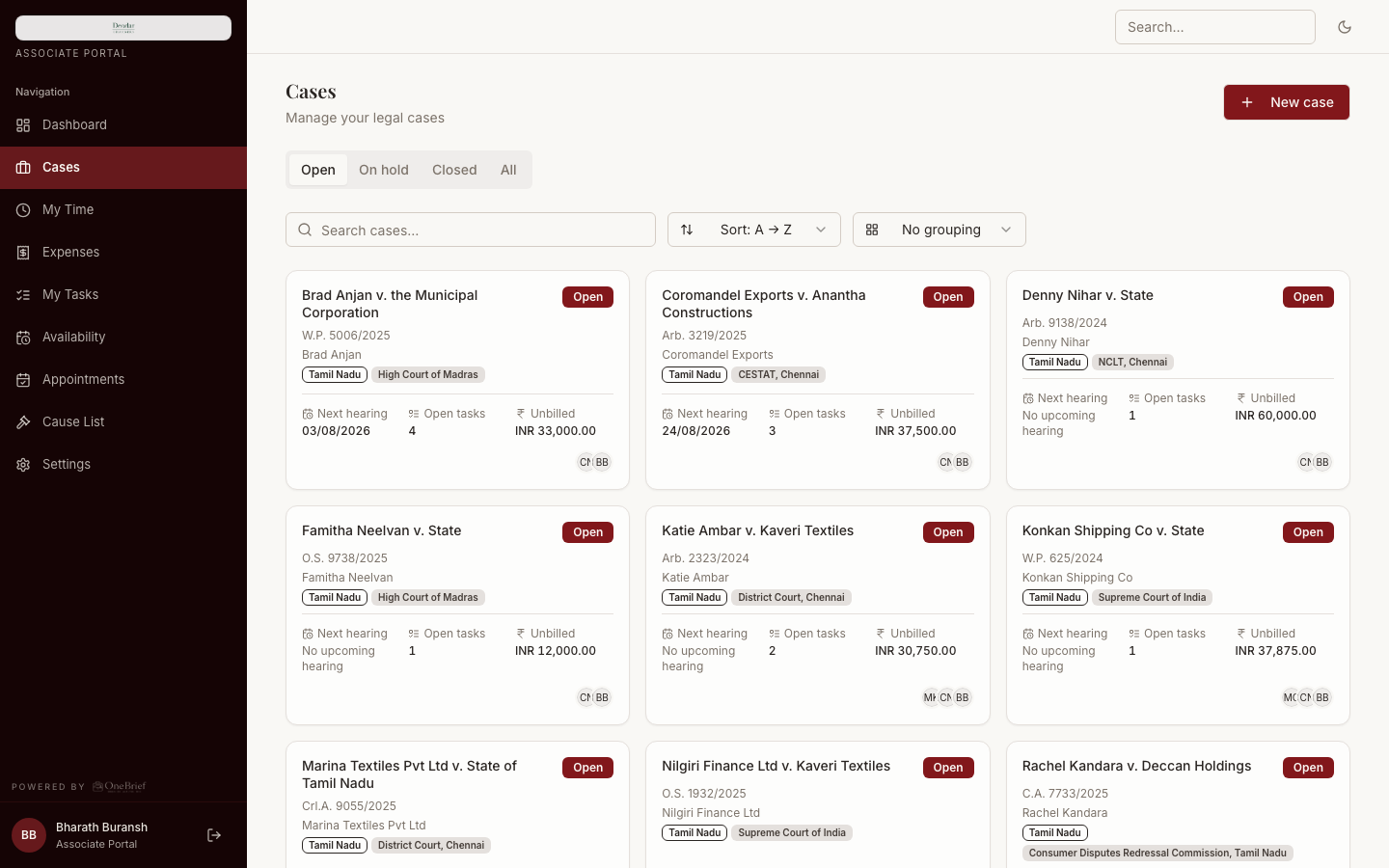Click NCLT, Chennai tag
Viewport: 1389px width, 868px height.
pyautogui.click(x=1132, y=362)
